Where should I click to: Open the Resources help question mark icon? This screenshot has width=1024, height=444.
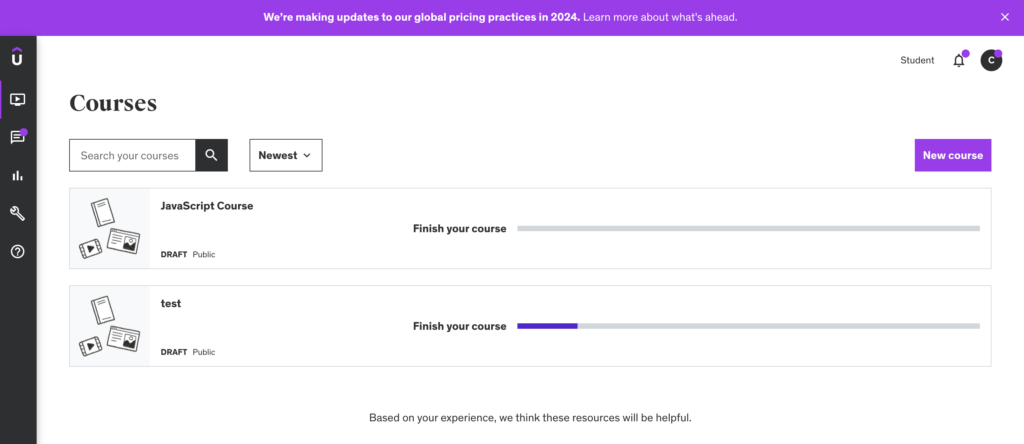(18, 251)
